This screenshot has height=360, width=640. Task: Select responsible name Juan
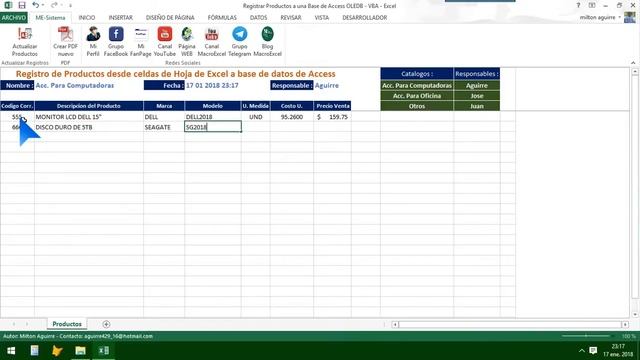pos(477,106)
